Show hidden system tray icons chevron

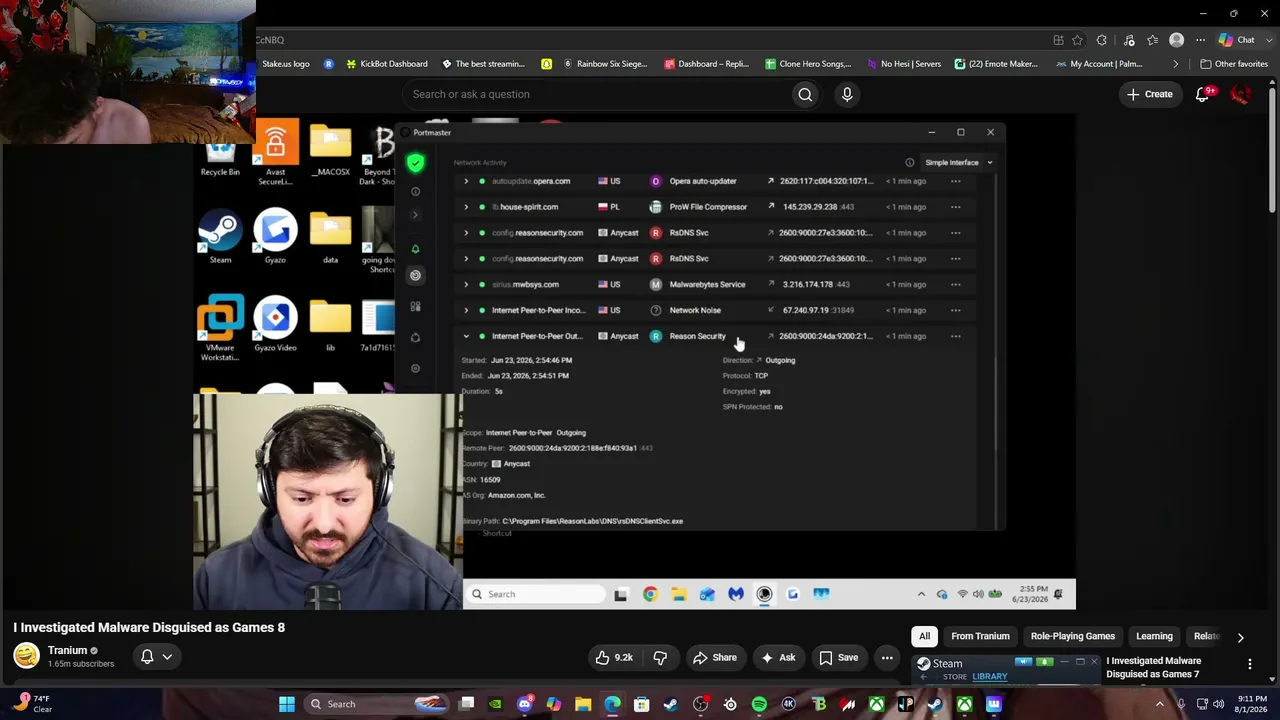(1160, 704)
